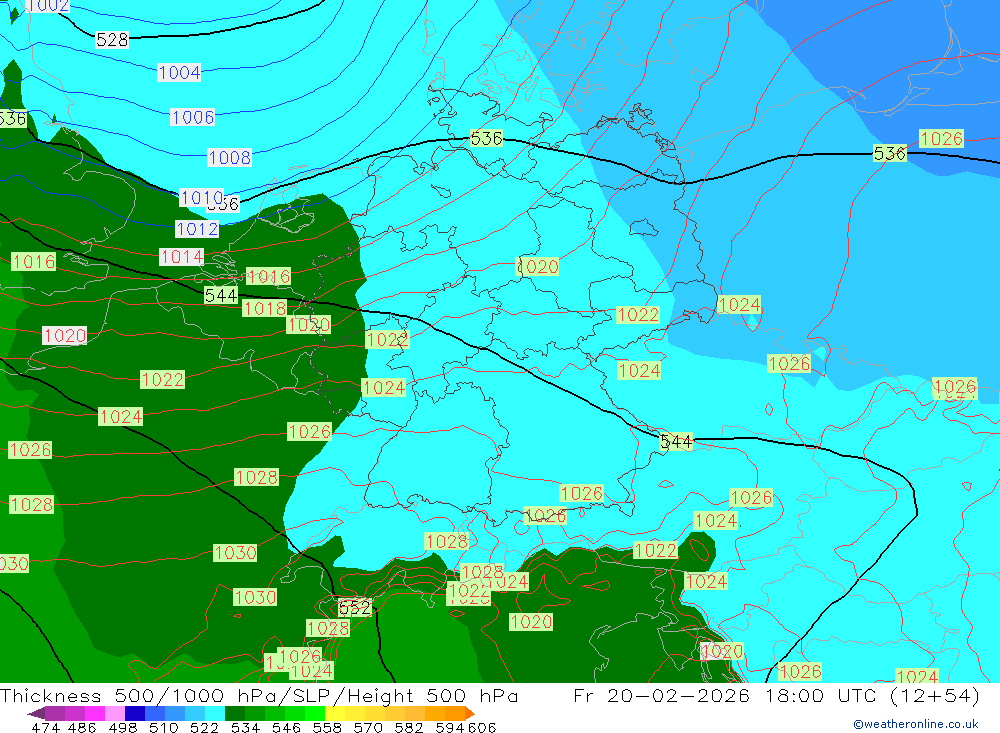Click the 486 legend value

point(81,727)
